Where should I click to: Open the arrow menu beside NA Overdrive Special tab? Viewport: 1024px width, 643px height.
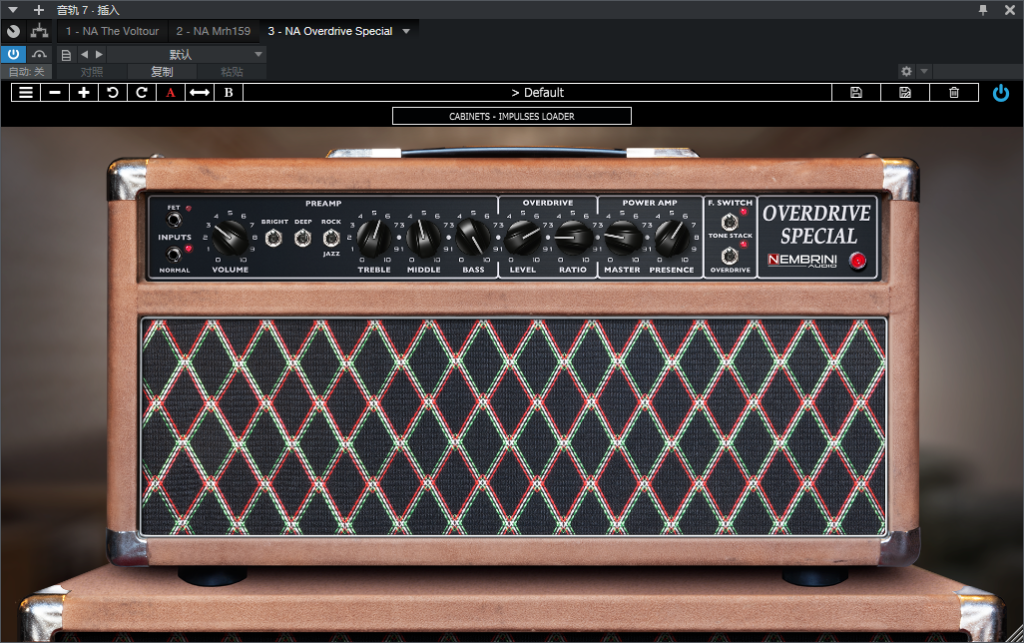point(406,31)
